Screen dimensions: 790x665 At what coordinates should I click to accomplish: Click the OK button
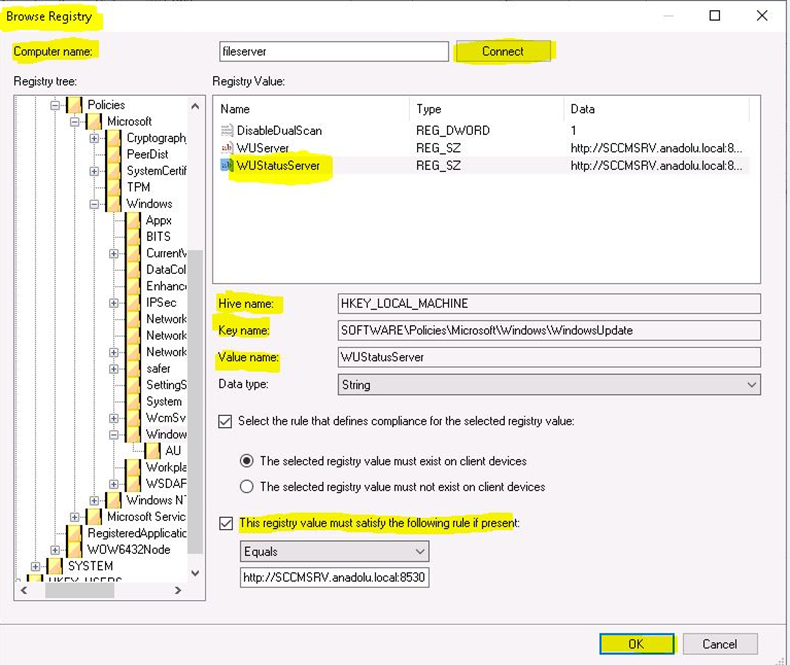tap(637, 644)
